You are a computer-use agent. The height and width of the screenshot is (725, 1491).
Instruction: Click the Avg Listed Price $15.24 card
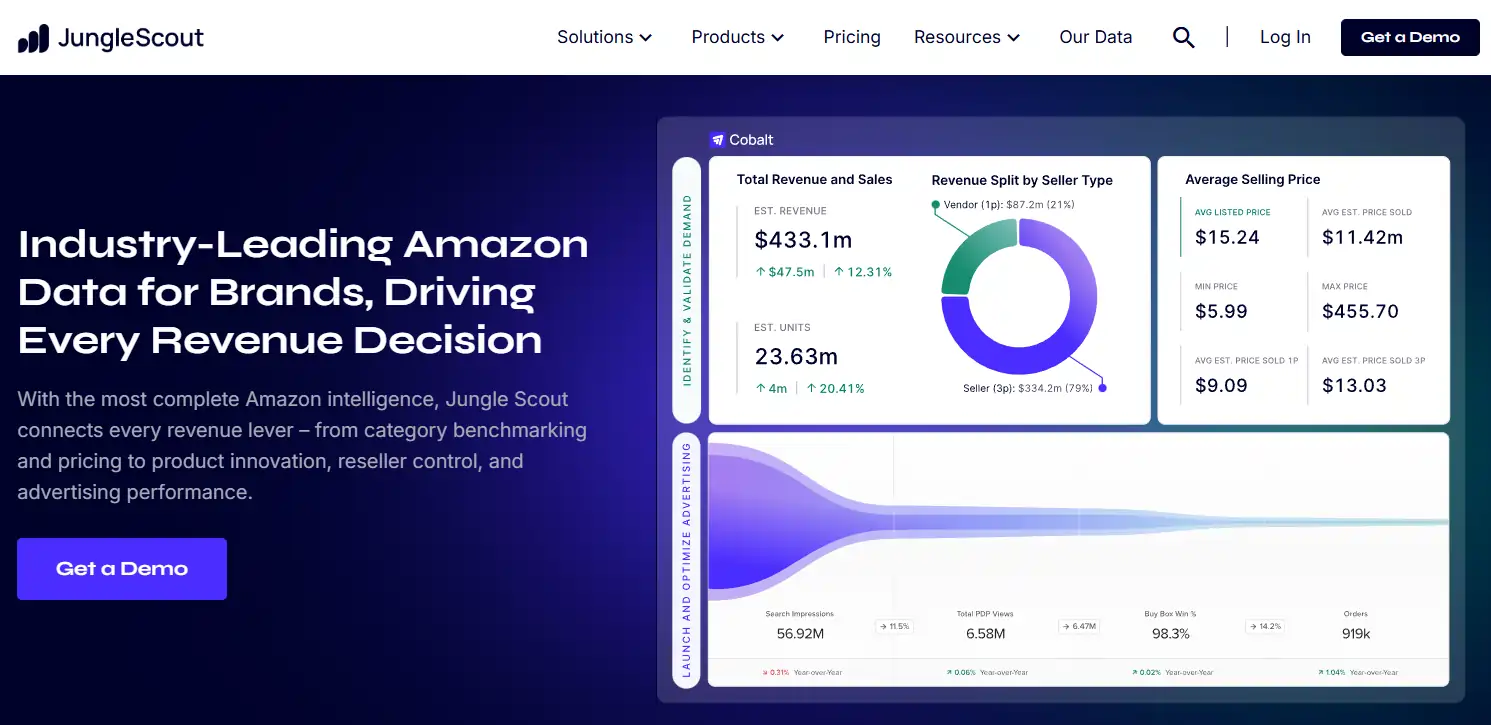(x=1237, y=227)
